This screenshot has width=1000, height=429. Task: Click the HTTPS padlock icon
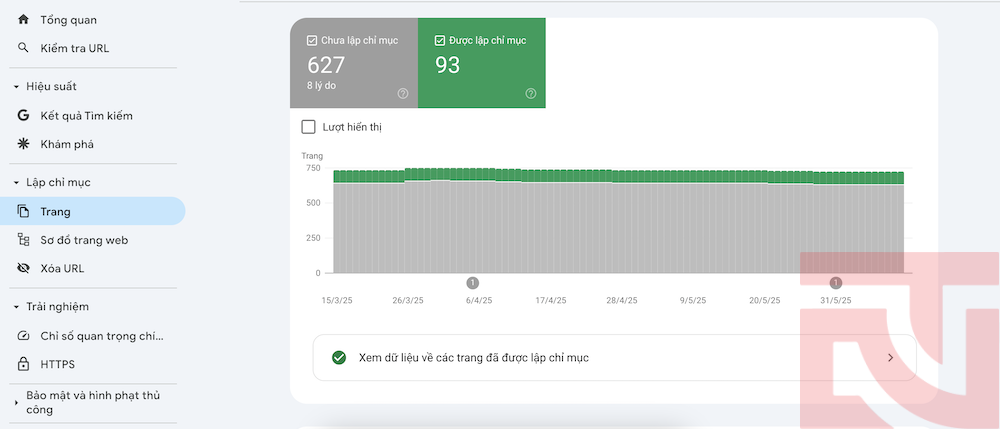pos(24,365)
